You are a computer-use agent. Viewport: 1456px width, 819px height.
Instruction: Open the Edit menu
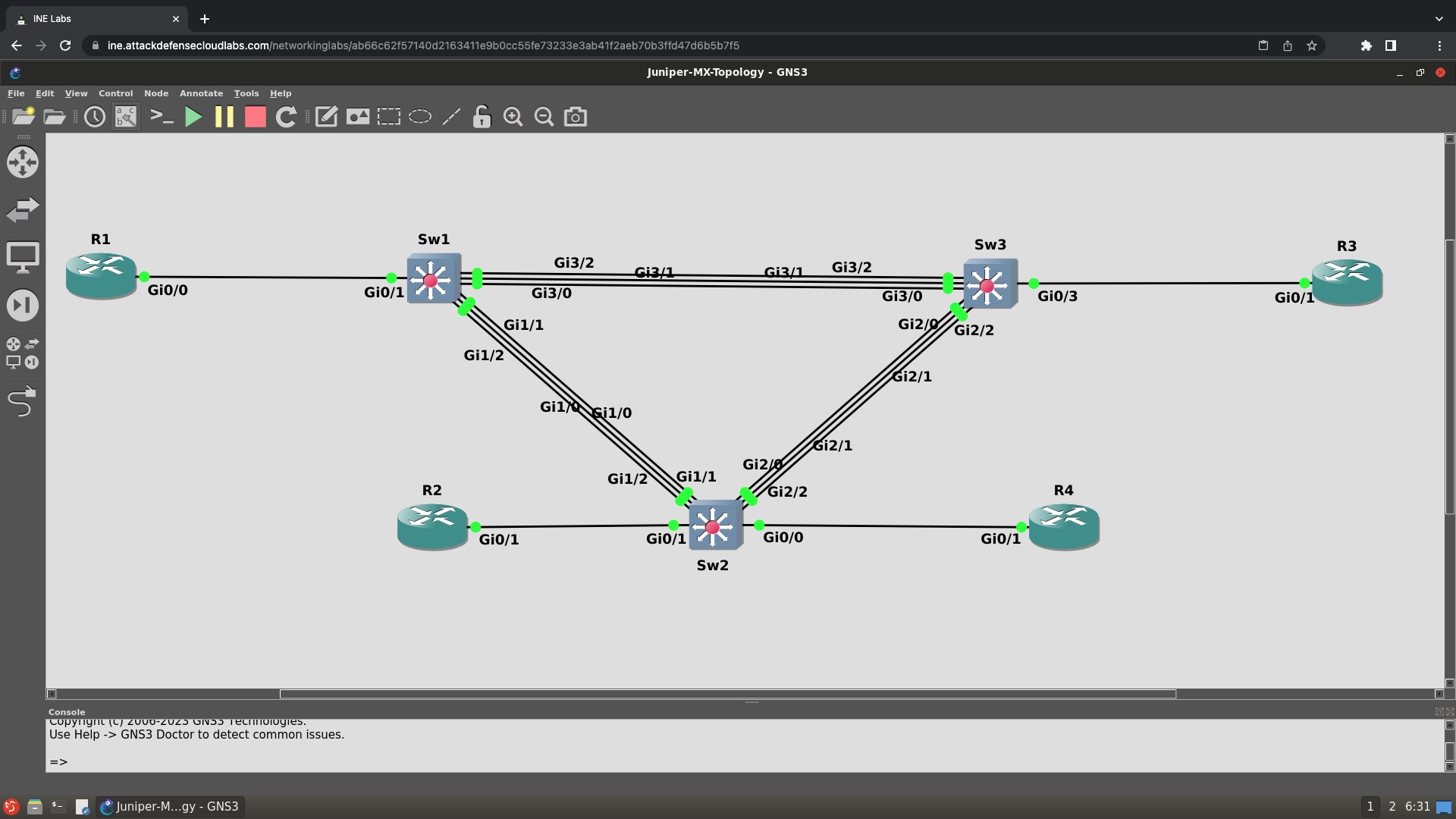(45, 93)
